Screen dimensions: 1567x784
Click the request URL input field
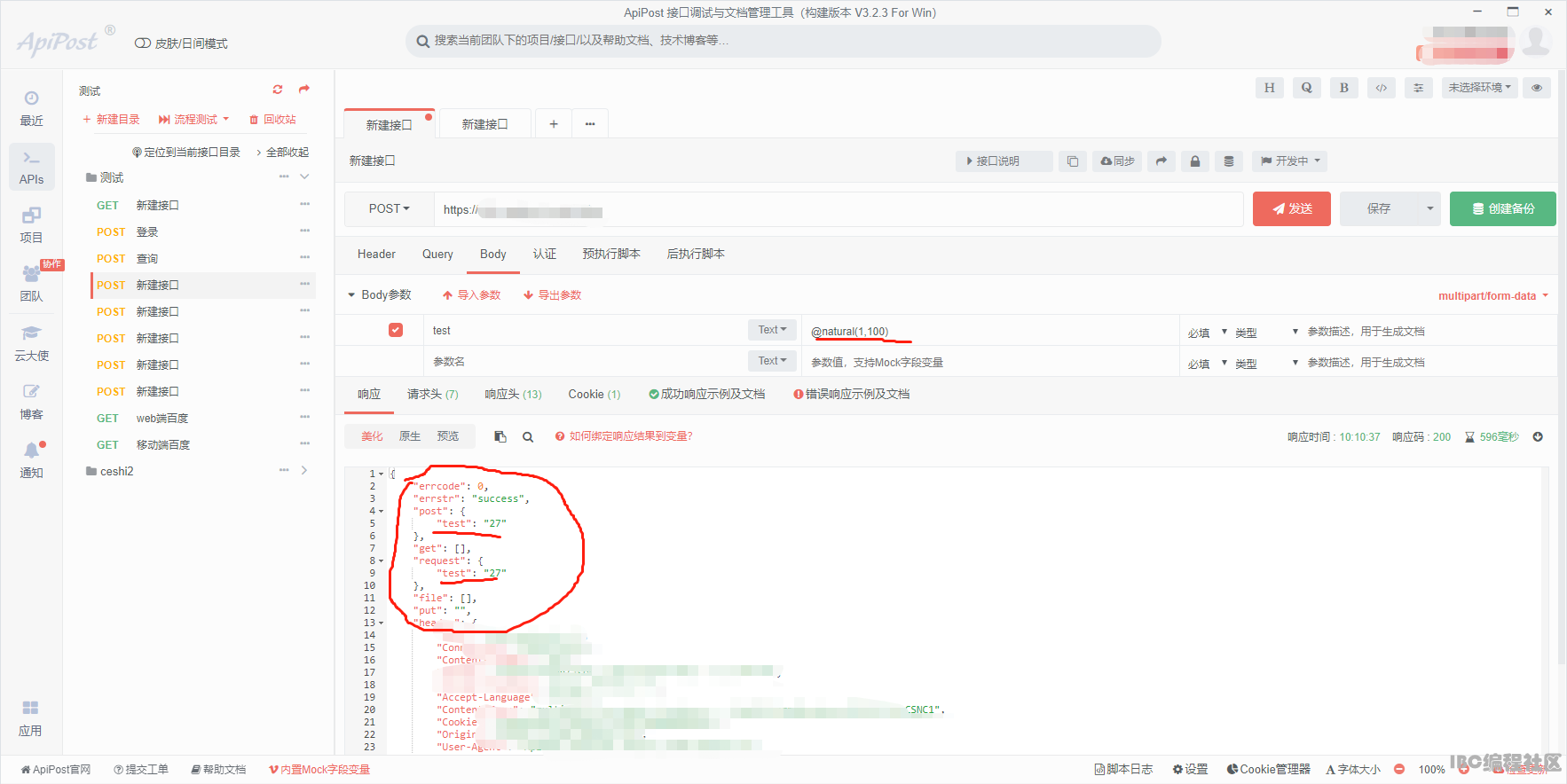[839, 209]
